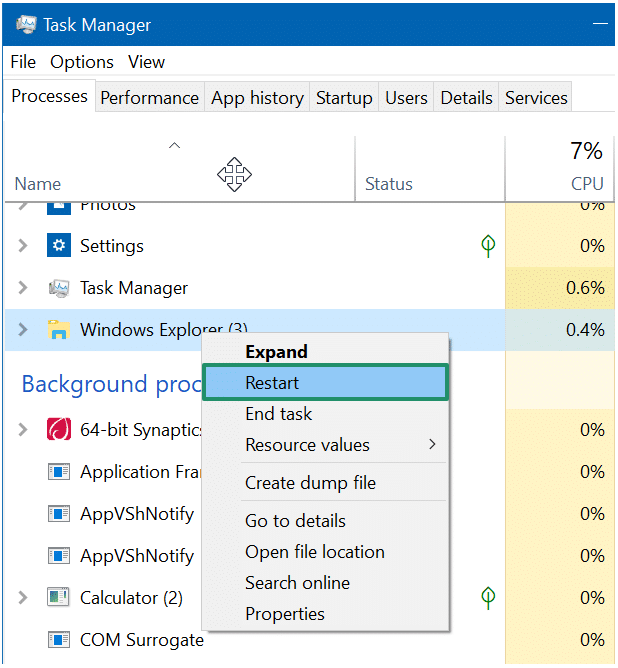Sort by the Status column header
This screenshot has width=618, height=668.
(x=430, y=169)
